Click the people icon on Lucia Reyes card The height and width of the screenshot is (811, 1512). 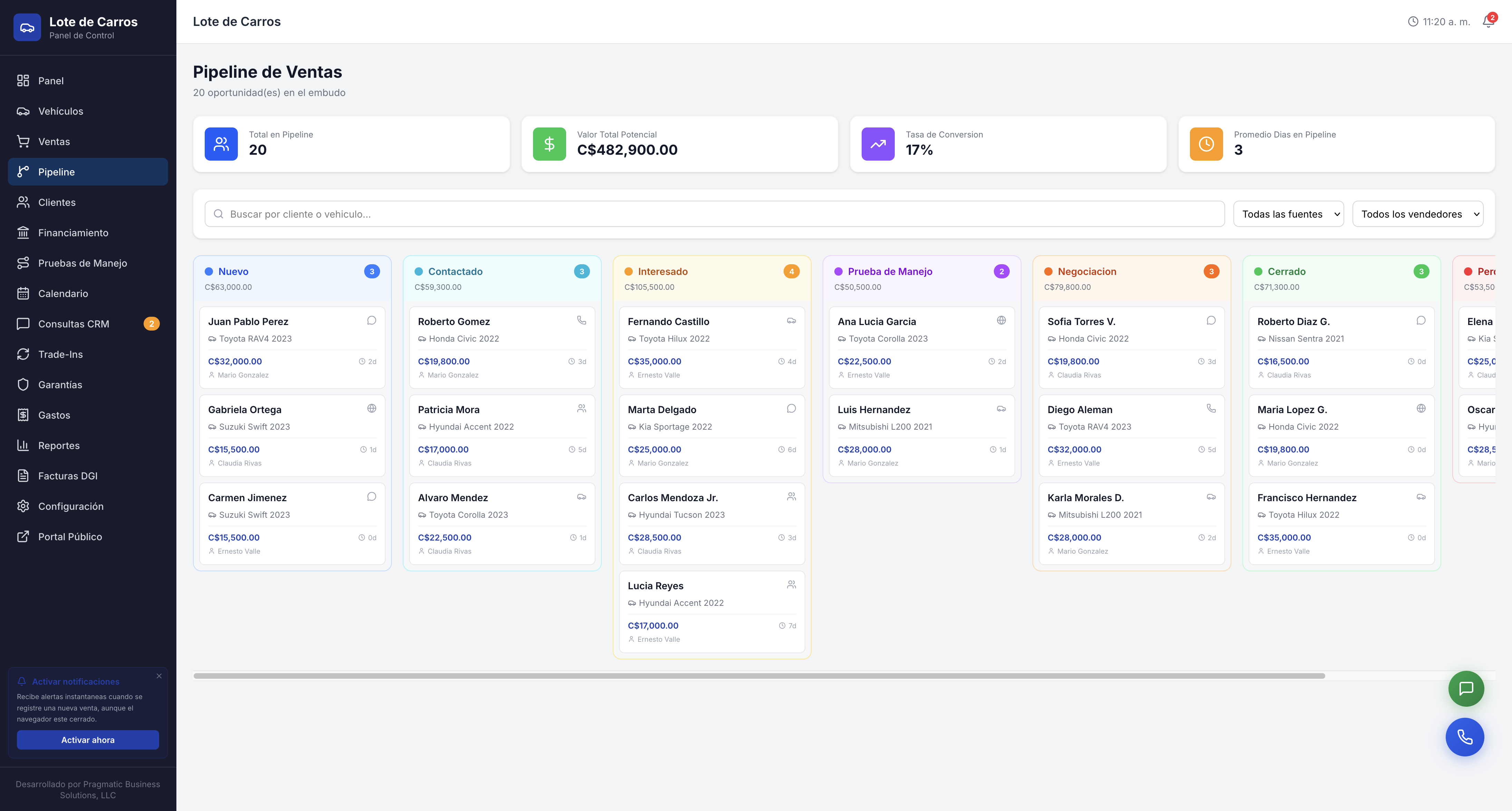click(791, 584)
